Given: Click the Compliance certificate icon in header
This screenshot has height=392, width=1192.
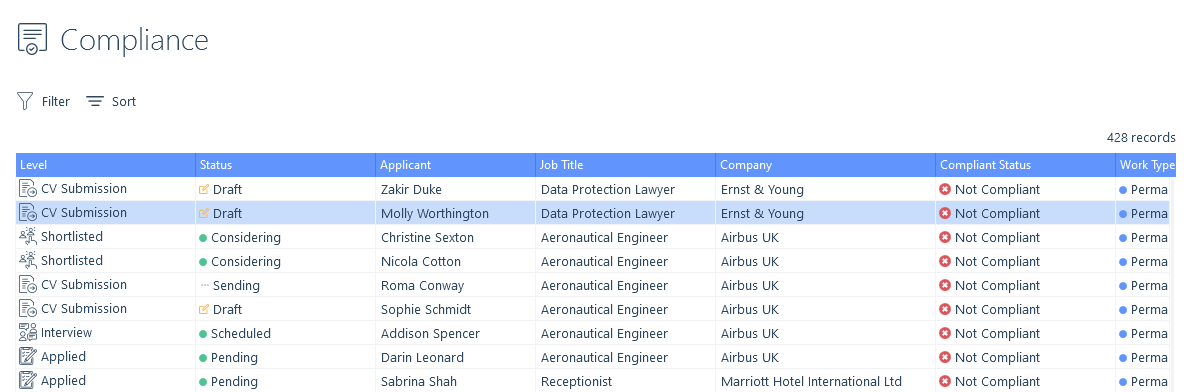Looking at the screenshot, I should [32, 39].
